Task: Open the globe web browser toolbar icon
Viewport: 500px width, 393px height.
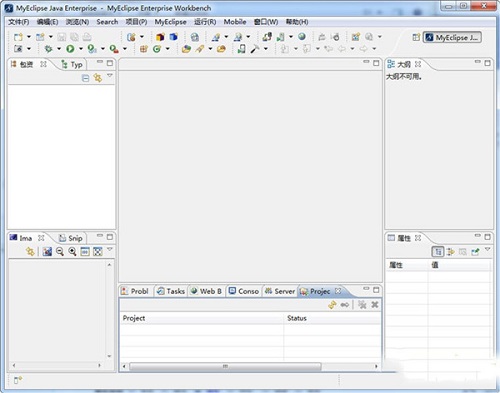Action: coord(302,37)
